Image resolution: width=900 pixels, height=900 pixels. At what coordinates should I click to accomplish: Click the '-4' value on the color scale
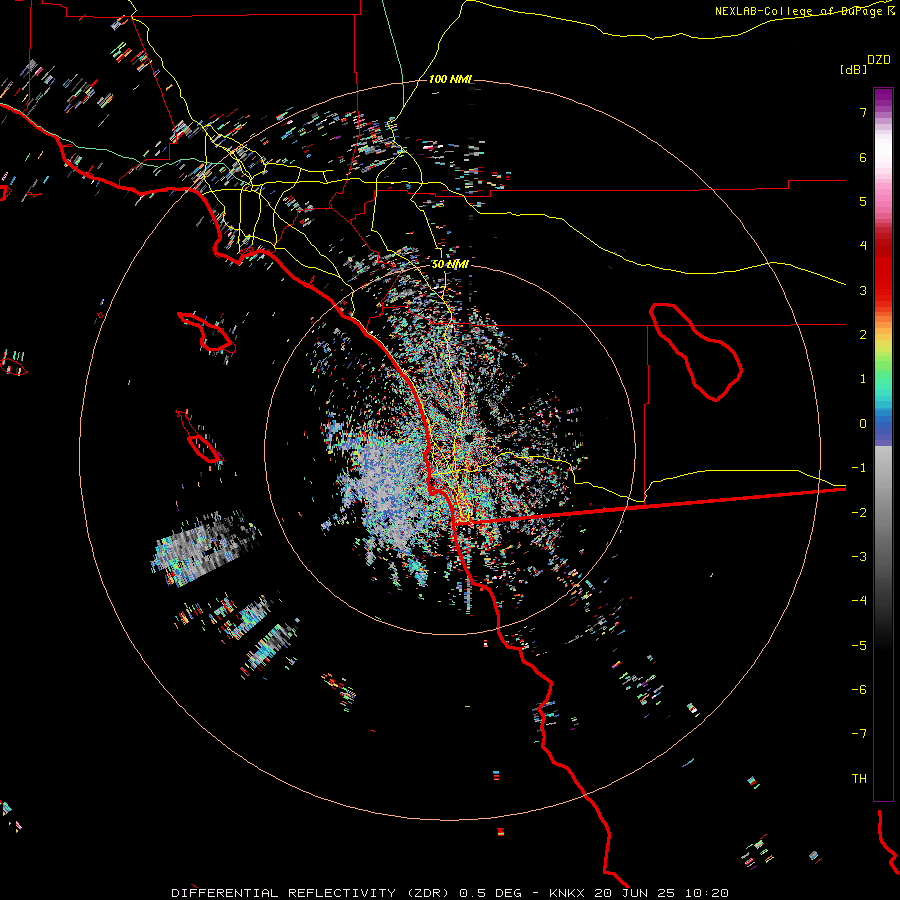859,600
